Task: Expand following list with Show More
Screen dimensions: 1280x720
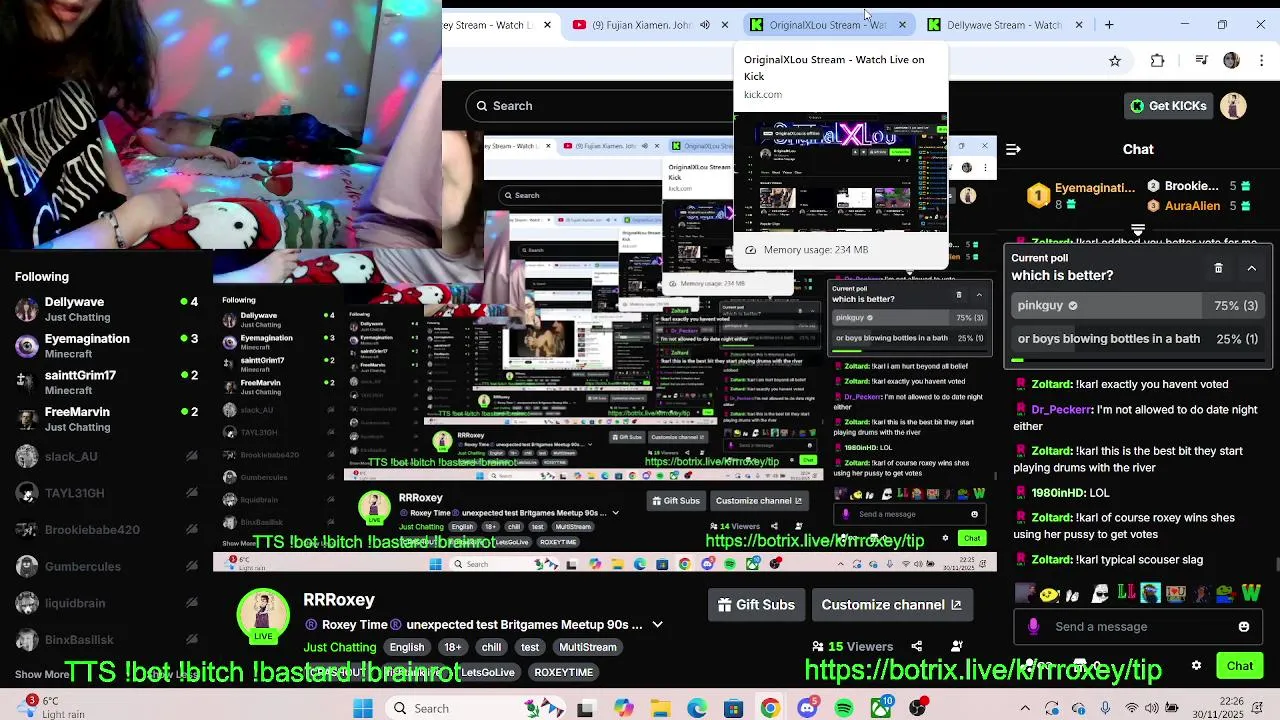Action: tap(42, 675)
